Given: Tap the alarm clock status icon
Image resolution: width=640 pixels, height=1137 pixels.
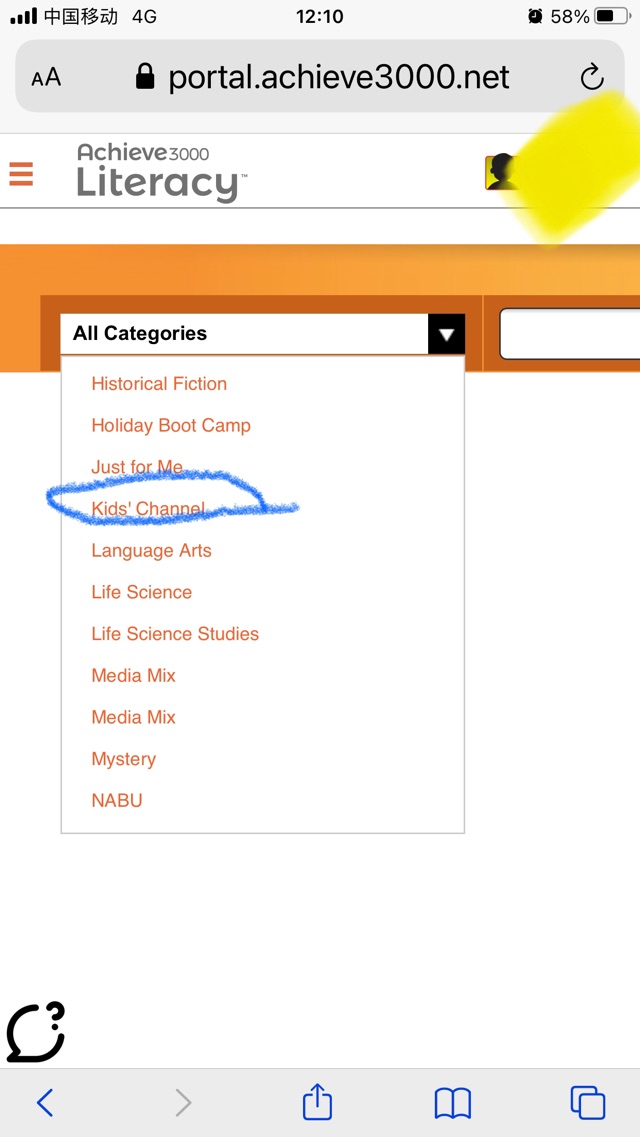Looking at the screenshot, I should click(x=536, y=16).
